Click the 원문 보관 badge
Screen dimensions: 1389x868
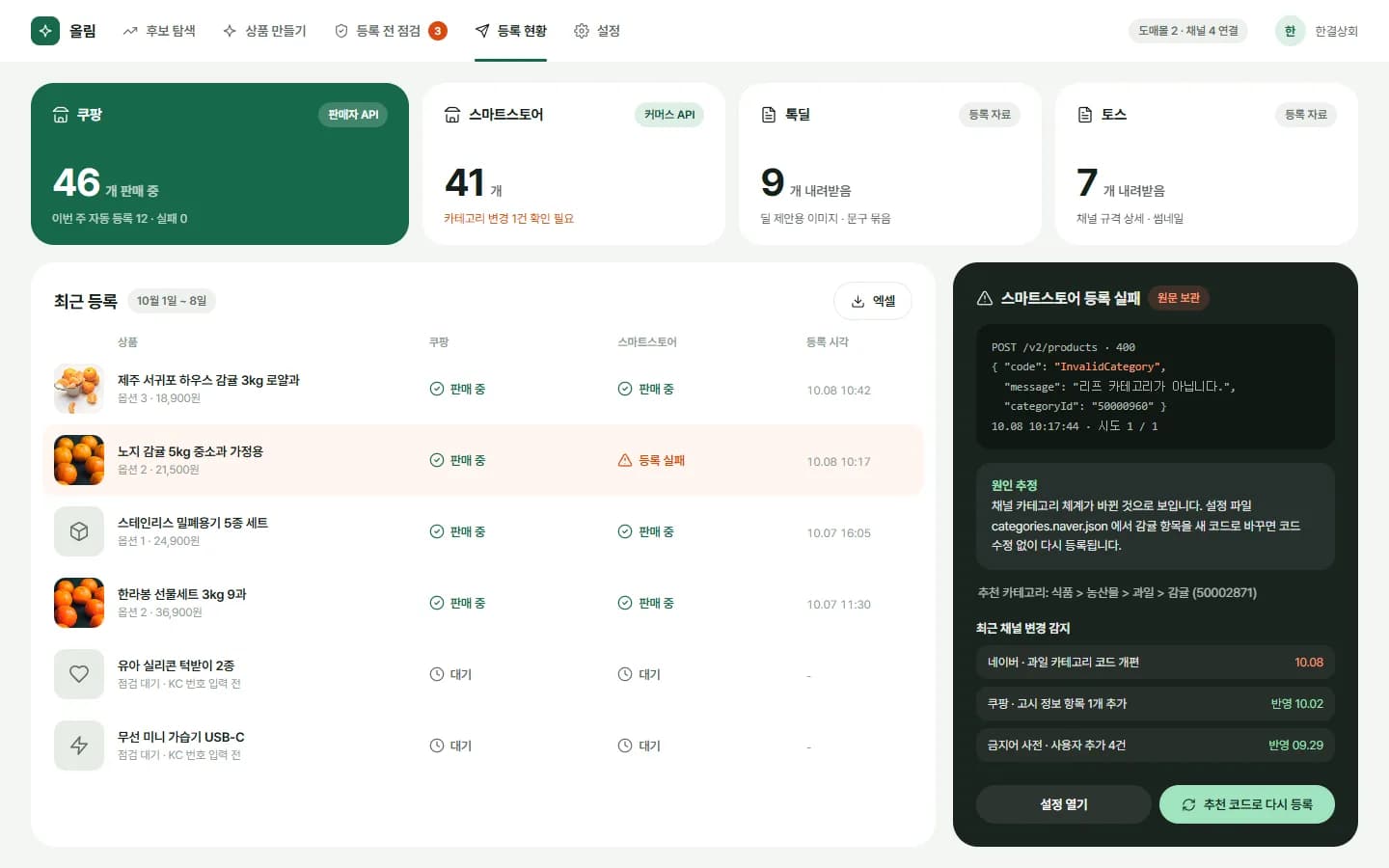pos(1179,298)
